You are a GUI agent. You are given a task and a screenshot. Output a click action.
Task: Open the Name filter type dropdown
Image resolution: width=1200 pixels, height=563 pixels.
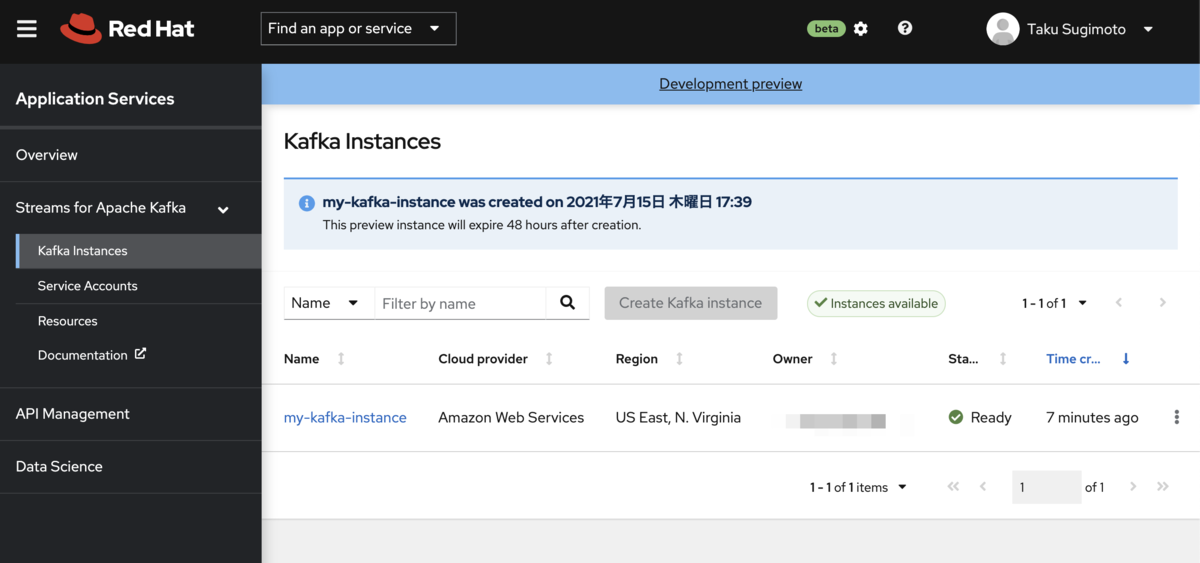tap(329, 303)
